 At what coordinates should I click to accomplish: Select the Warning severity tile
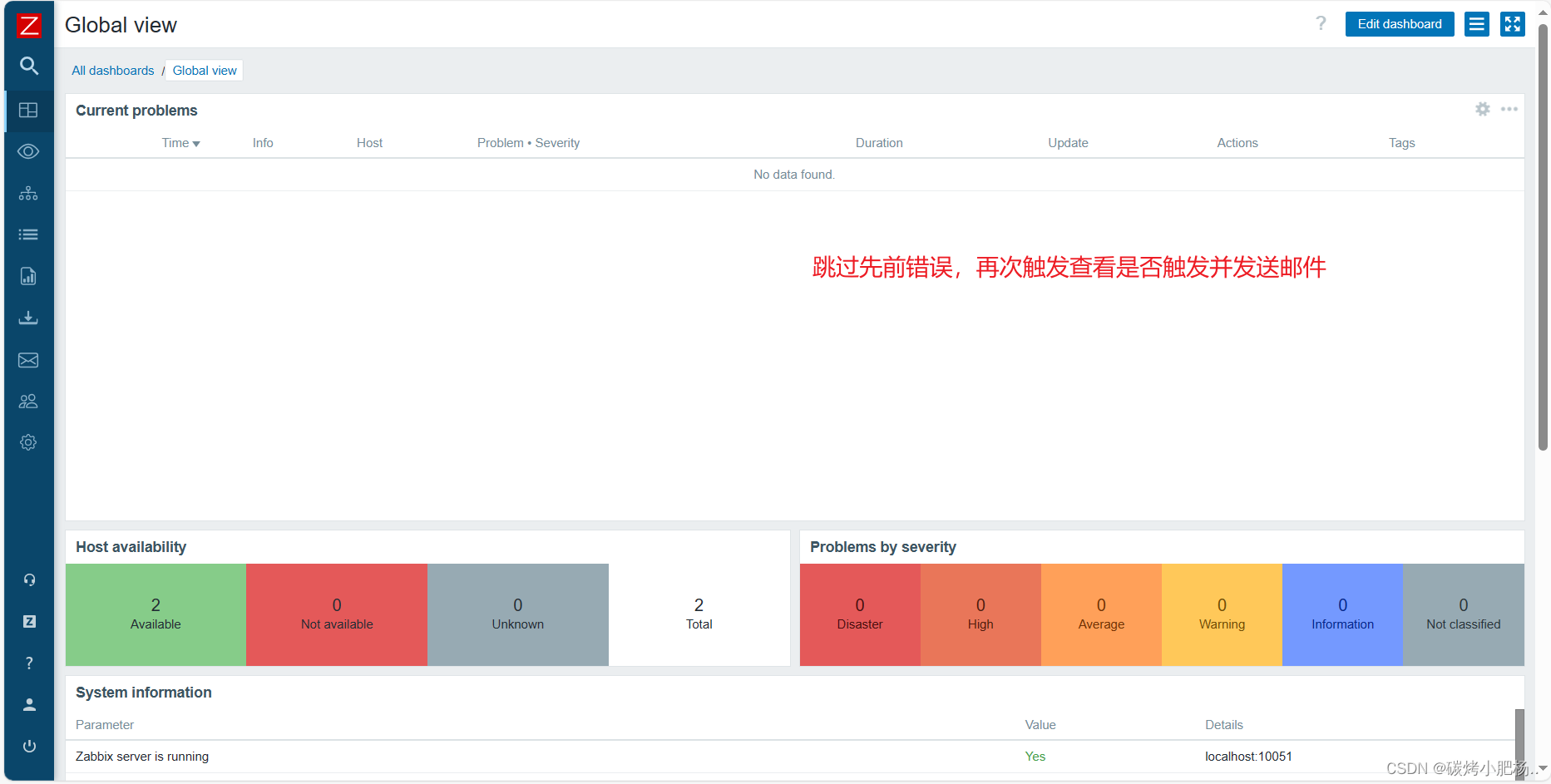pyautogui.click(x=1222, y=614)
